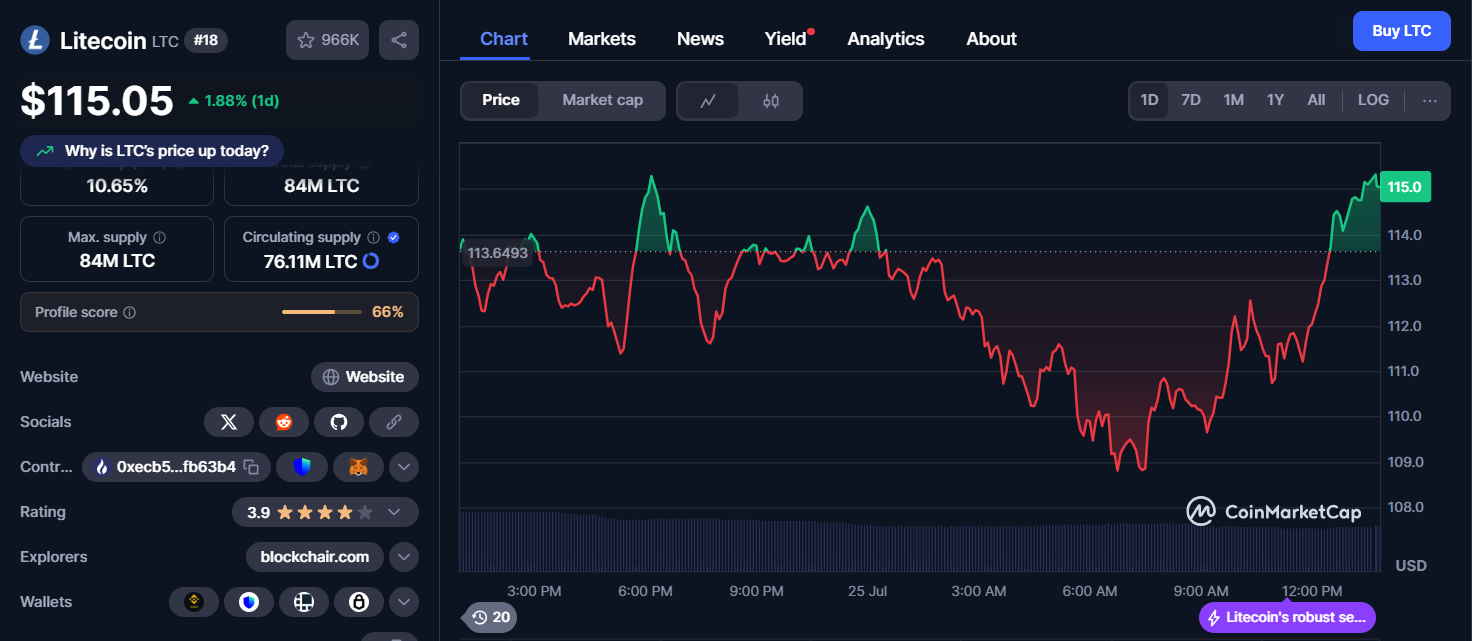This screenshot has width=1472, height=641.
Task: Add Litecoin to watchlist with the star button
Action: (328, 40)
